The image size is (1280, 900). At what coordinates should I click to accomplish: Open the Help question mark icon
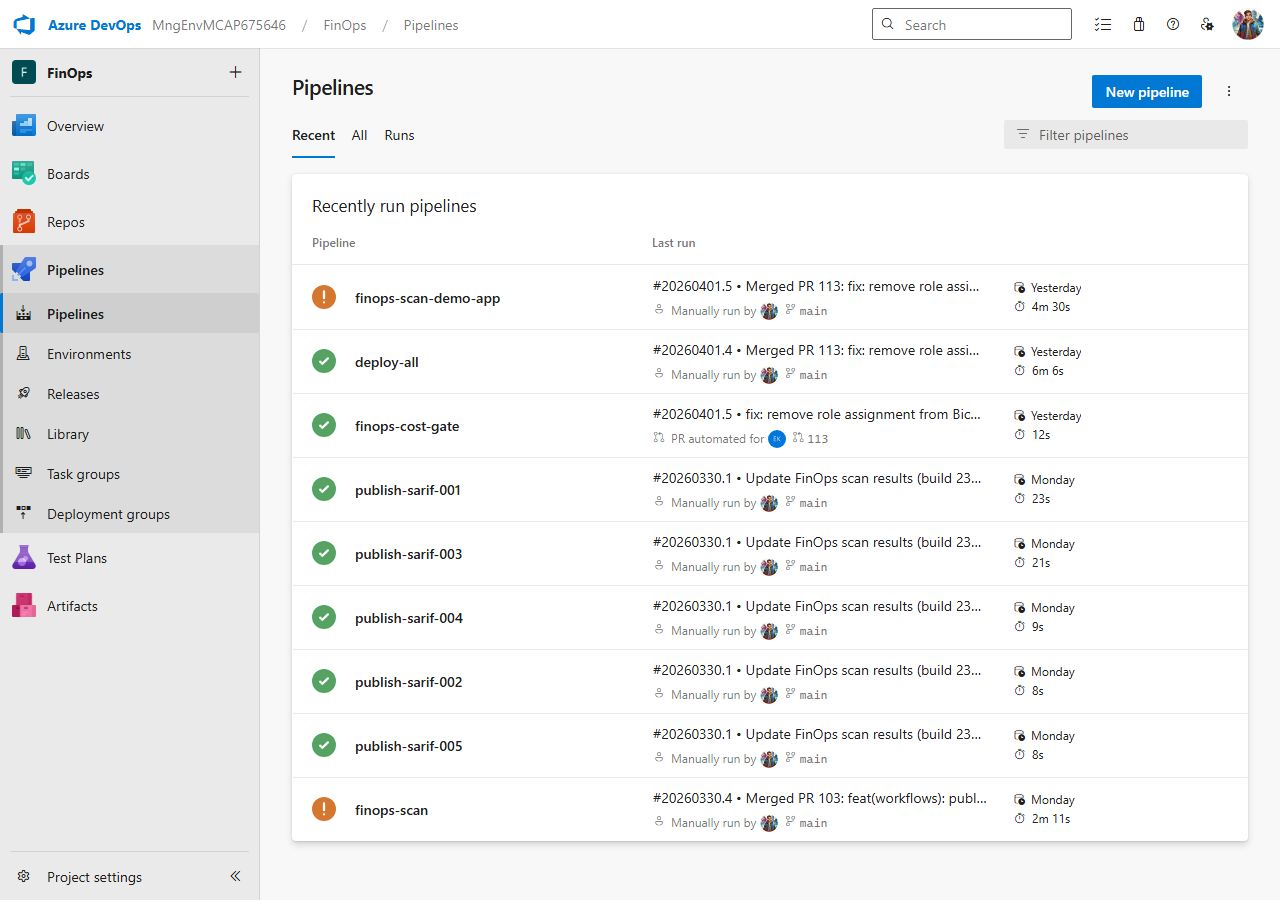point(1173,25)
